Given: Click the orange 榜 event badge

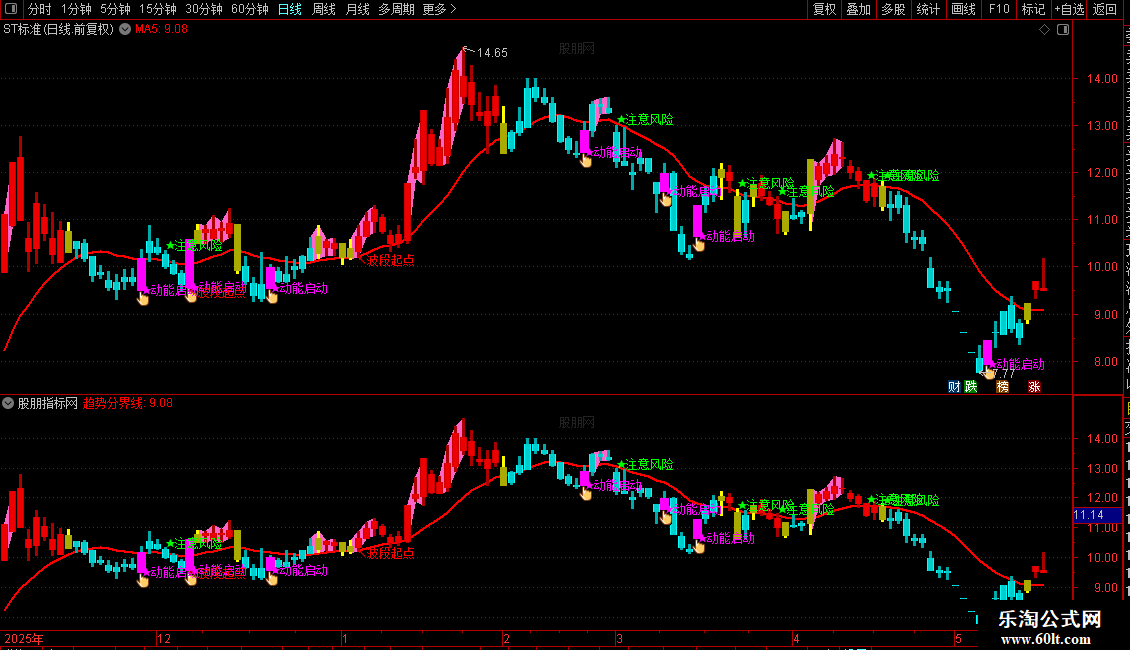Looking at the screenshot, I should (x=1002, y=387).
